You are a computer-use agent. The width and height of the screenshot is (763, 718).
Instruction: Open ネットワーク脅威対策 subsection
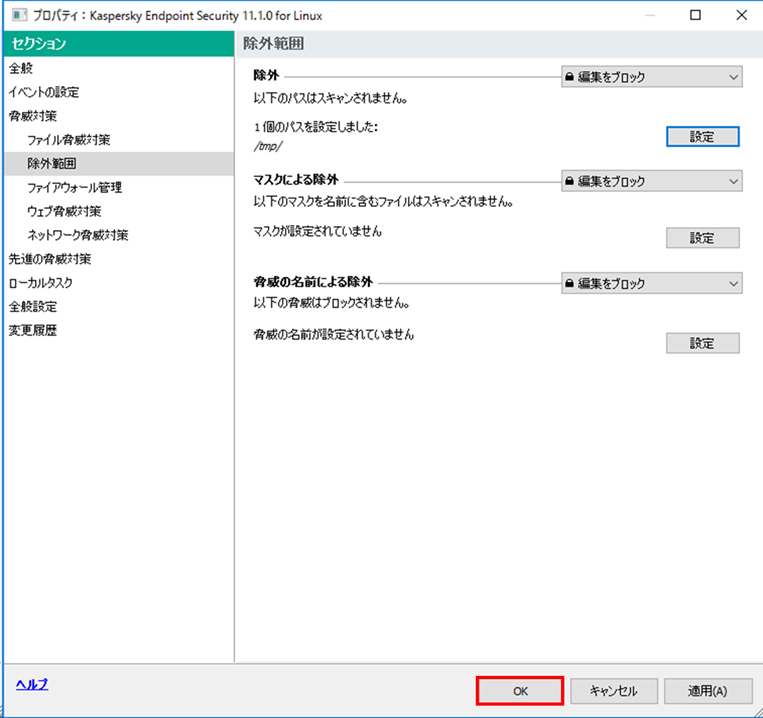(x=119, y=235)
